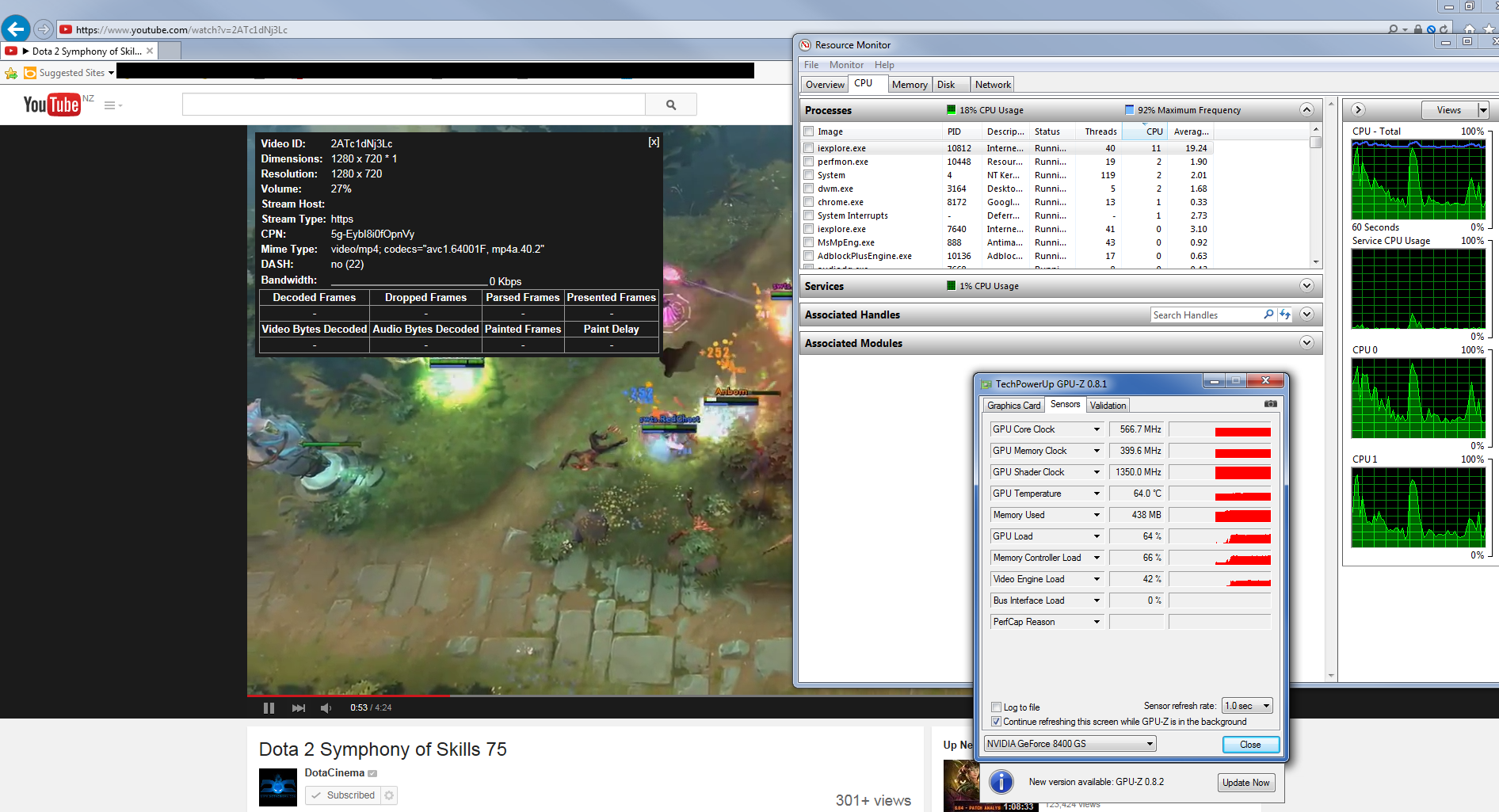The image size is (1499, 812).
Task: Switch to the Network tab
Action: [x=993, y=85]
